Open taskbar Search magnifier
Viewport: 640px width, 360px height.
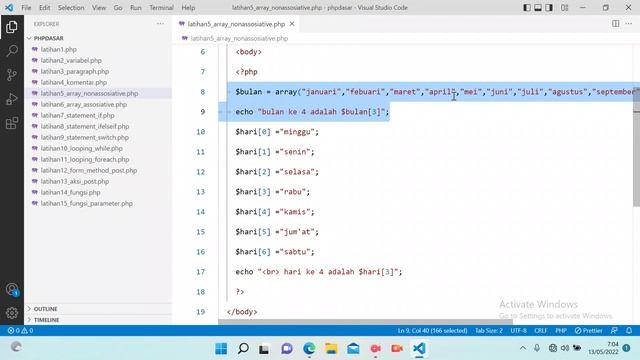point(243,349)
